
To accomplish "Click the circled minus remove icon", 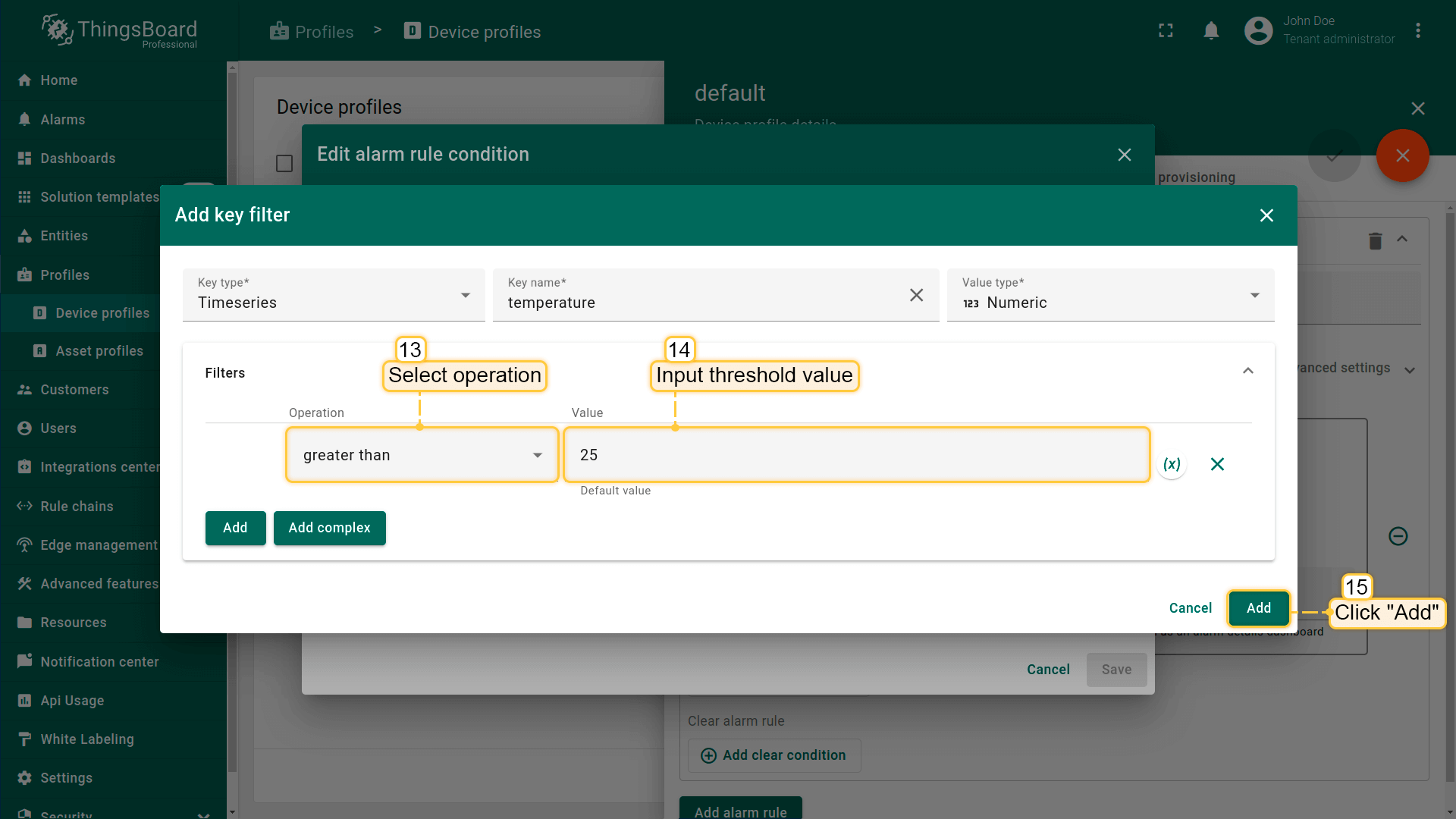I will (x=1398, y=536).
